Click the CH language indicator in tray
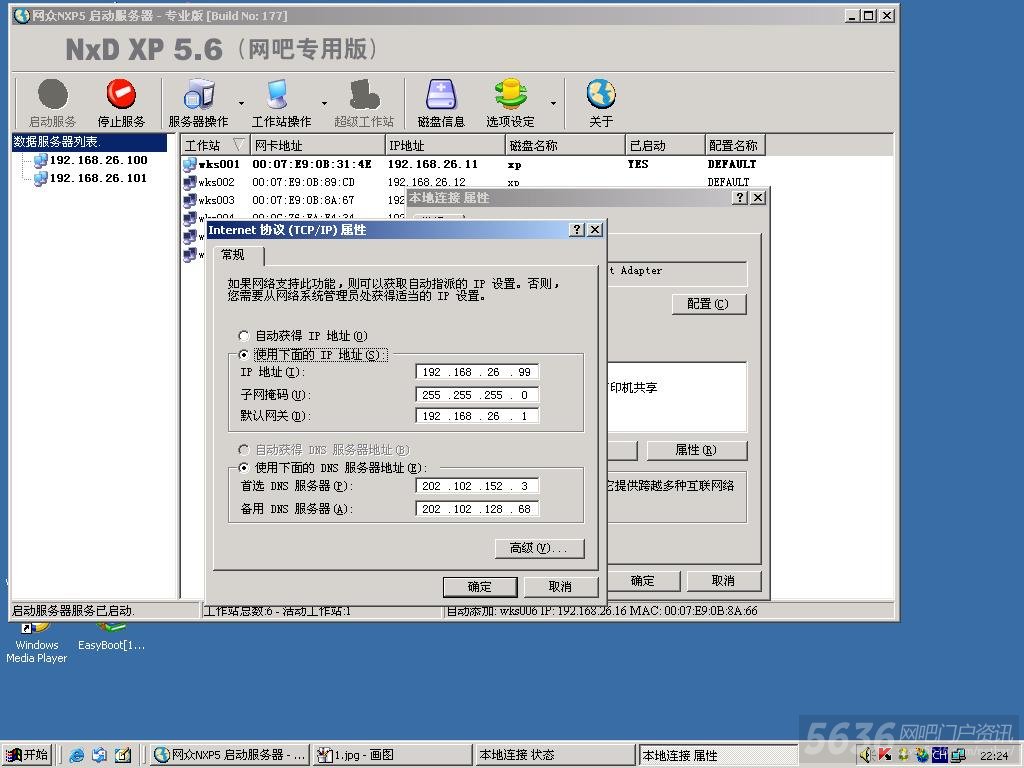 [x=939, y=755]
